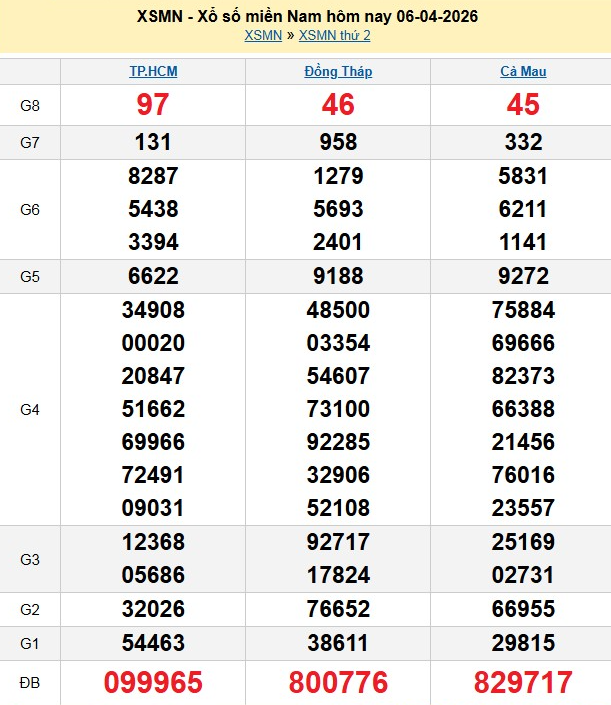The image size is (611, 705).
Task: Open the Đồng Tháp province link
Action: 338,71
